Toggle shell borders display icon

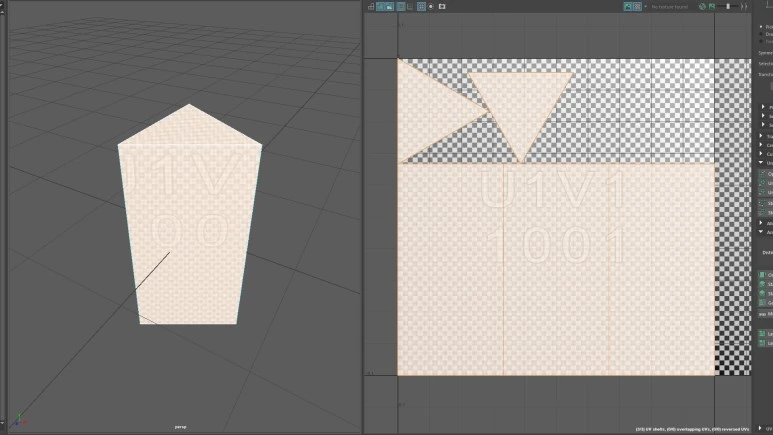pos(410,6)
